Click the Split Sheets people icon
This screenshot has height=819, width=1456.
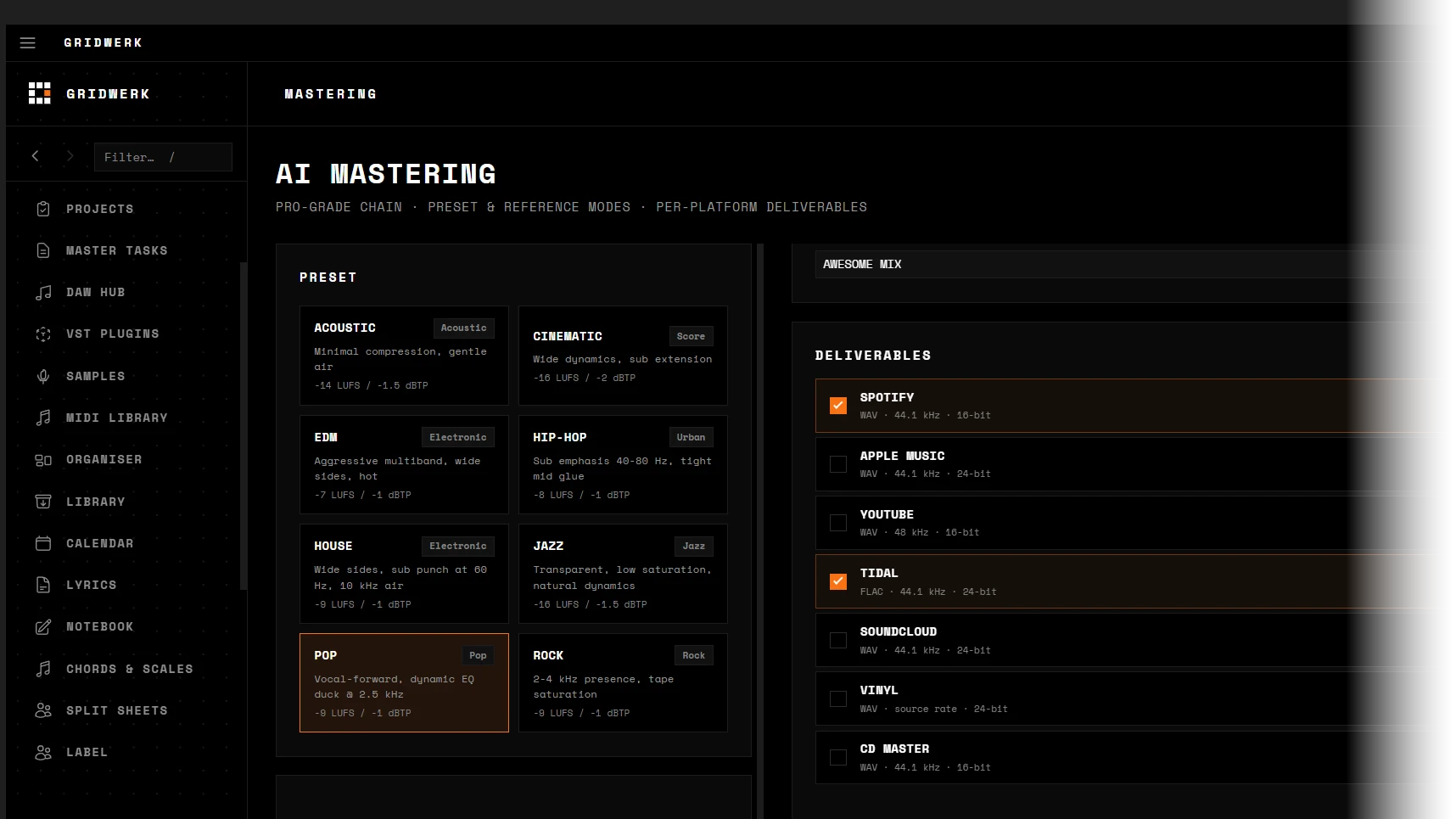point(43,710)
